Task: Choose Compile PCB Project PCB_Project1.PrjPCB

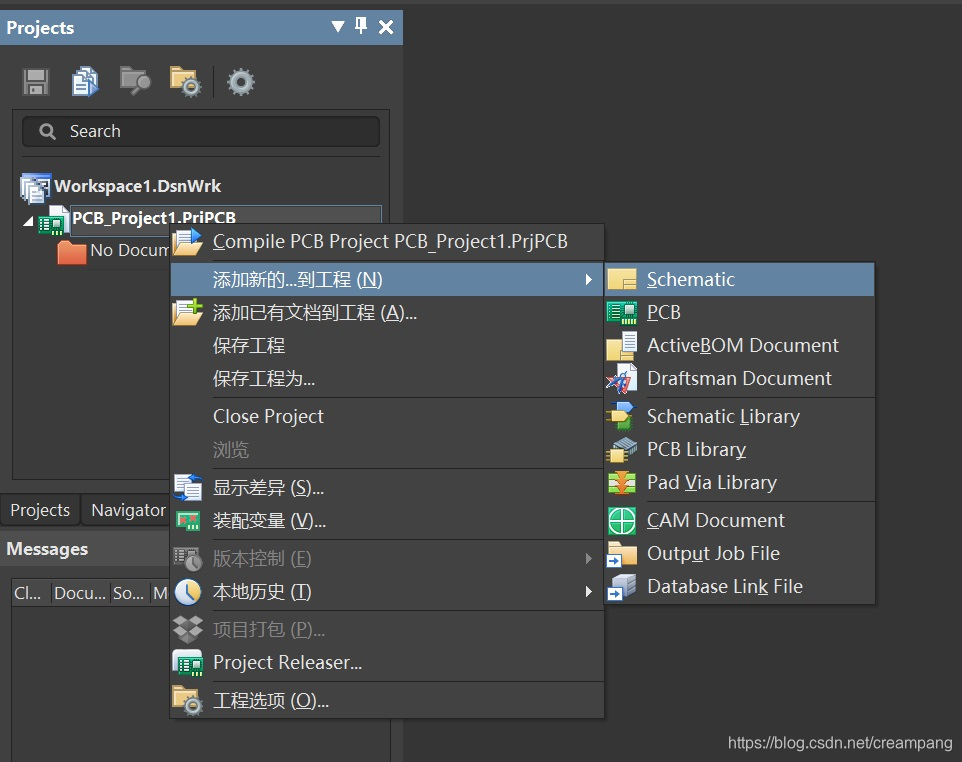Action: (387, 242)
